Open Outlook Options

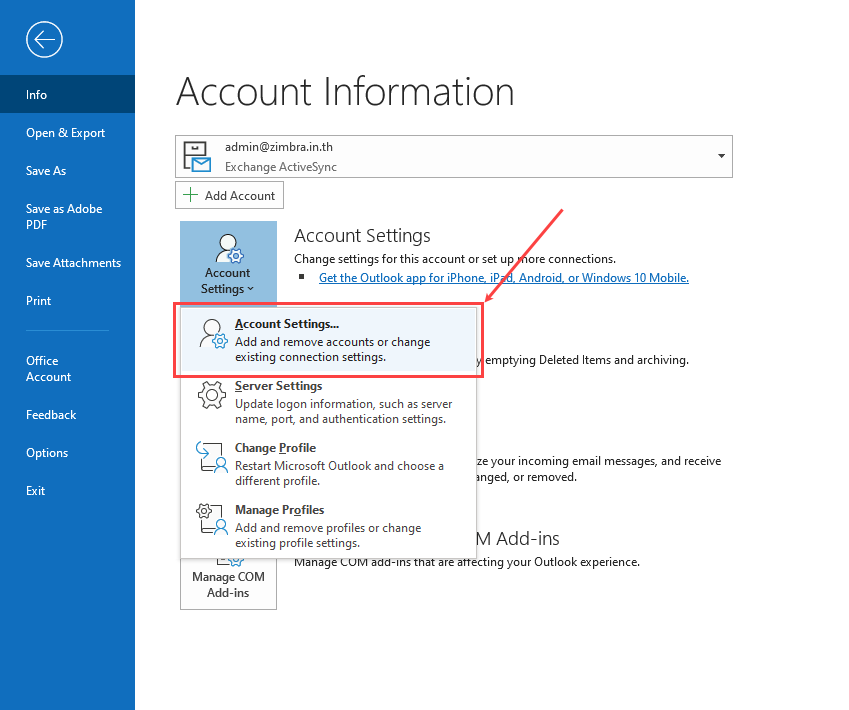[x=47, y=453]
